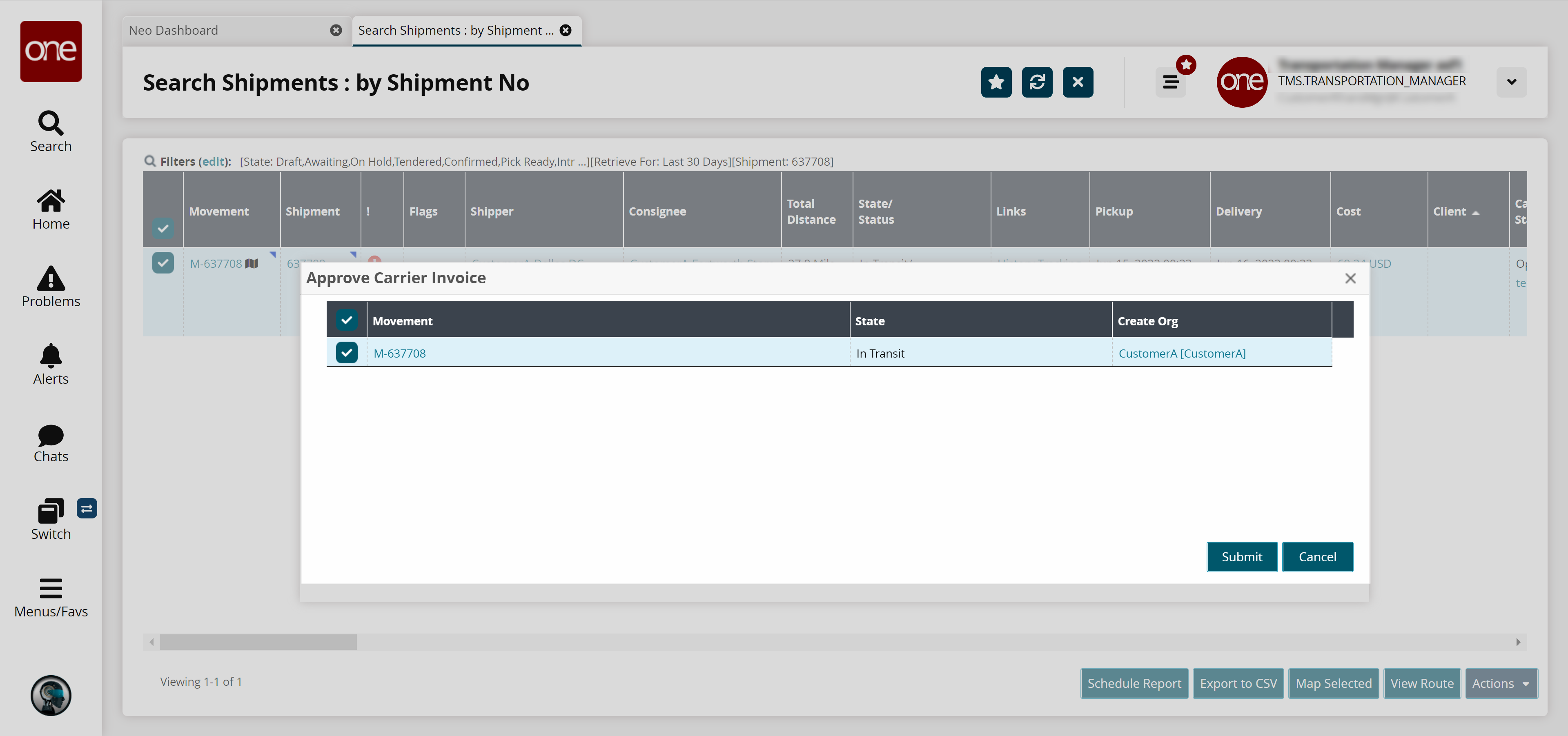
Task: Open the Alerts bell icon
Action: pos(51,356)
